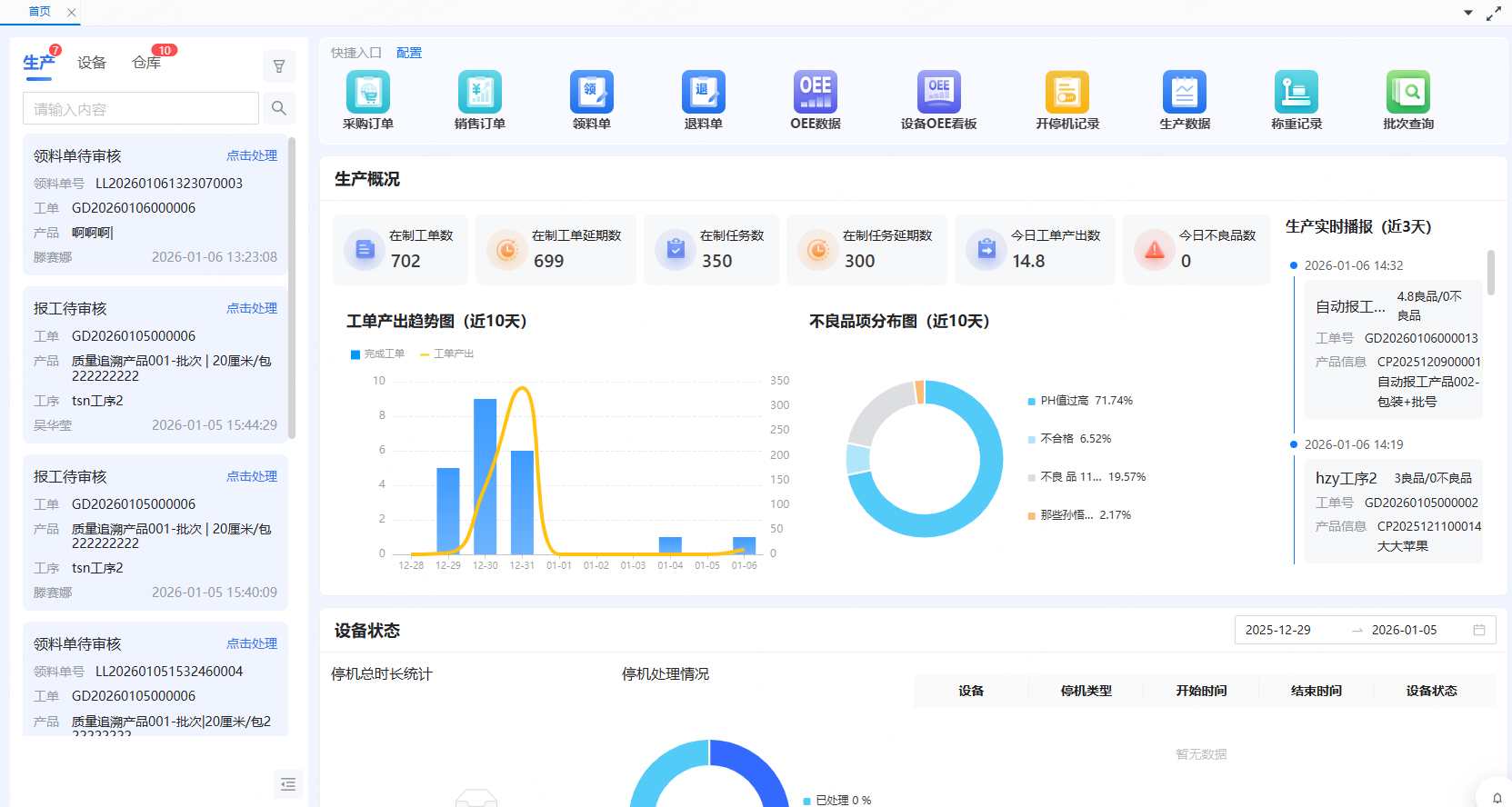Toggle the 不合格 6.52% legend entry
This screenshot has height=807, width=1512.
(1069, 439)
